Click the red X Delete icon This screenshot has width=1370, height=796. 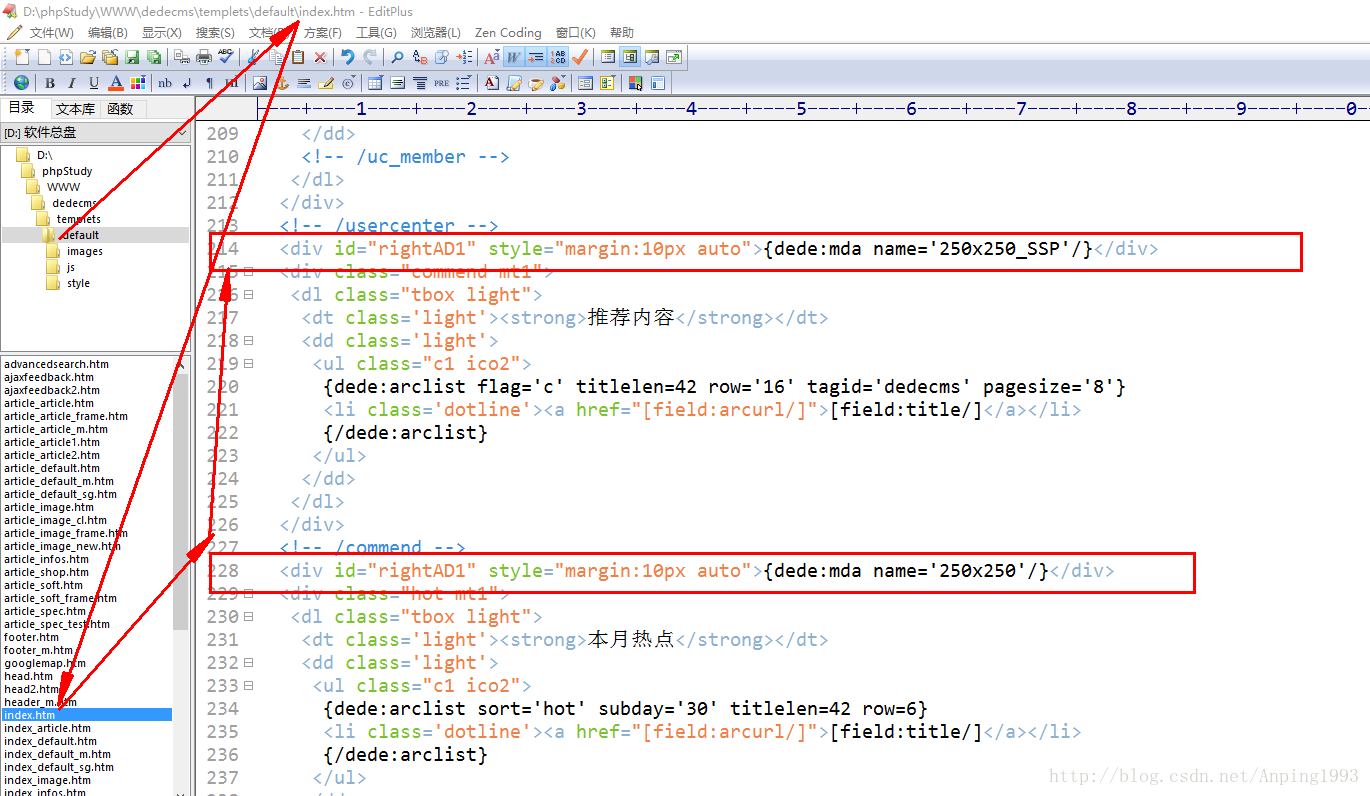coord(320,57)
